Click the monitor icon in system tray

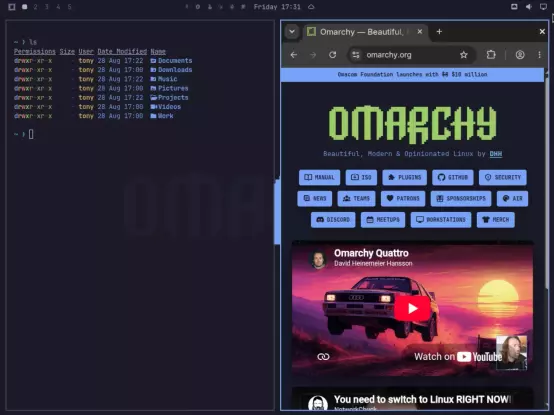click(543, 7)
